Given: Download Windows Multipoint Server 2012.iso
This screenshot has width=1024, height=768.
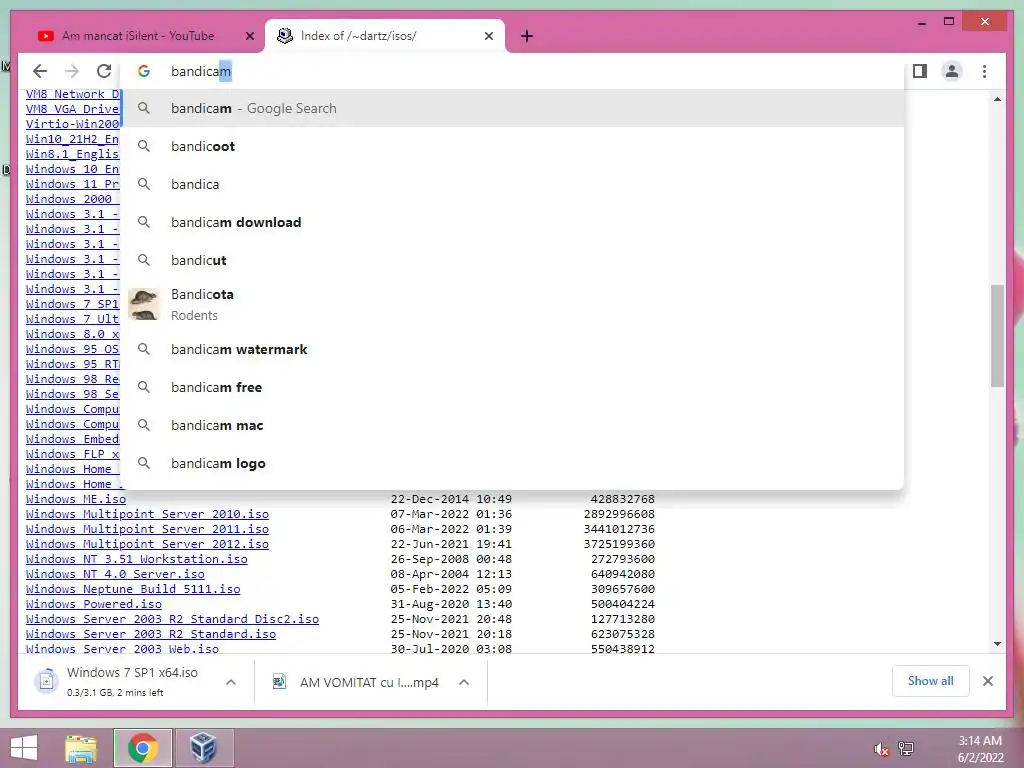Looking at the screenshot, I should (x=147, y=544).
